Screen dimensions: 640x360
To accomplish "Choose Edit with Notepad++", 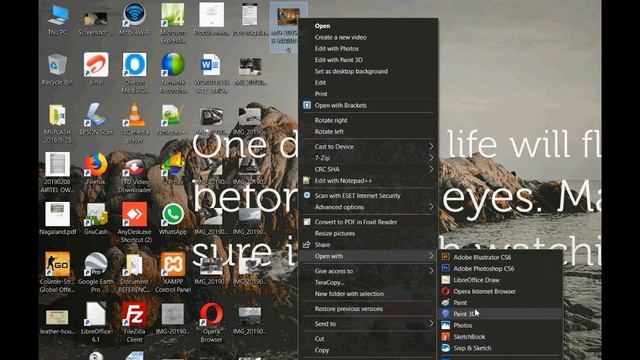I will (369, 181).
